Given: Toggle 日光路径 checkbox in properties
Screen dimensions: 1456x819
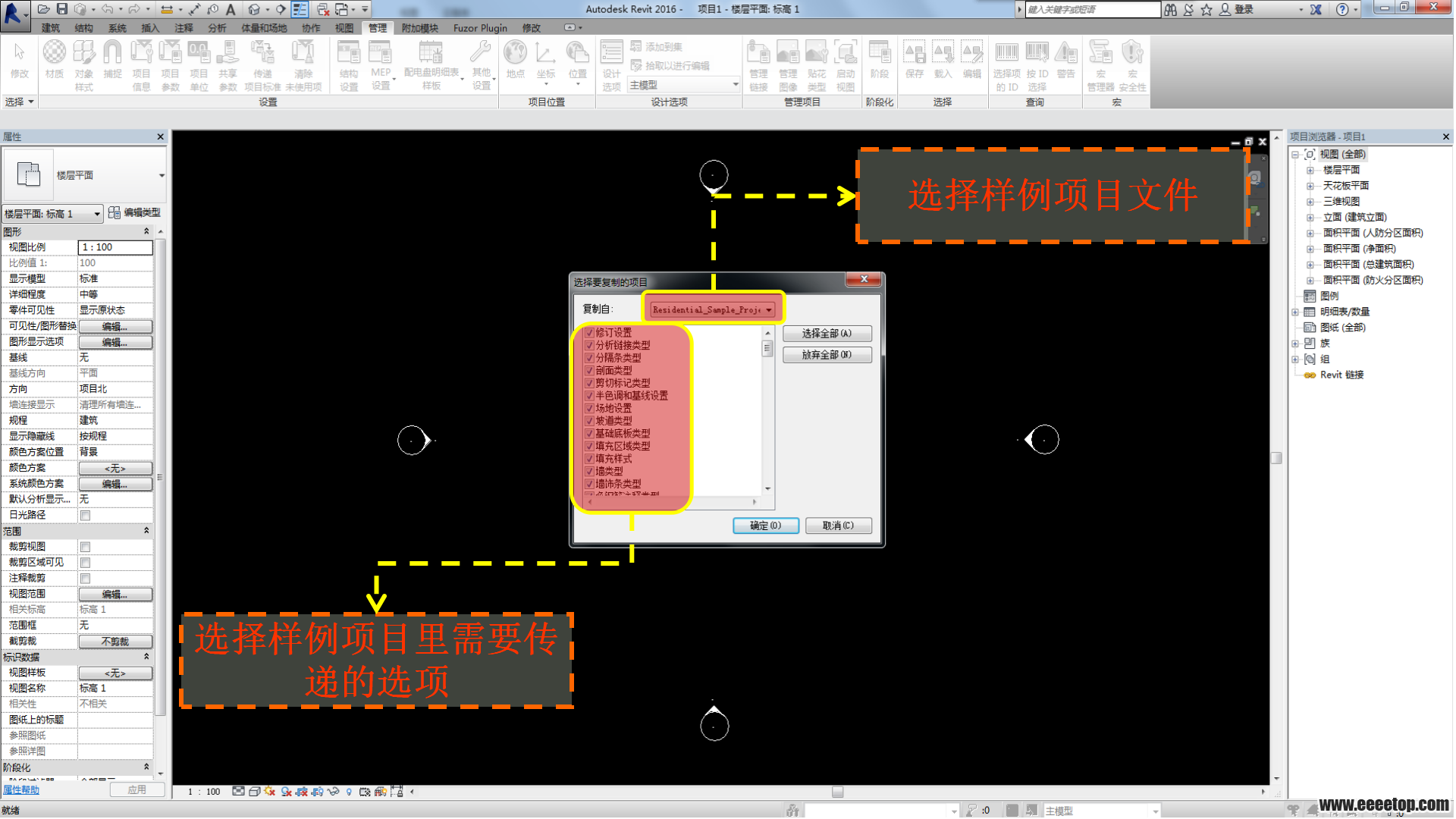Looking at the screenshot, I should pos(86,516).
